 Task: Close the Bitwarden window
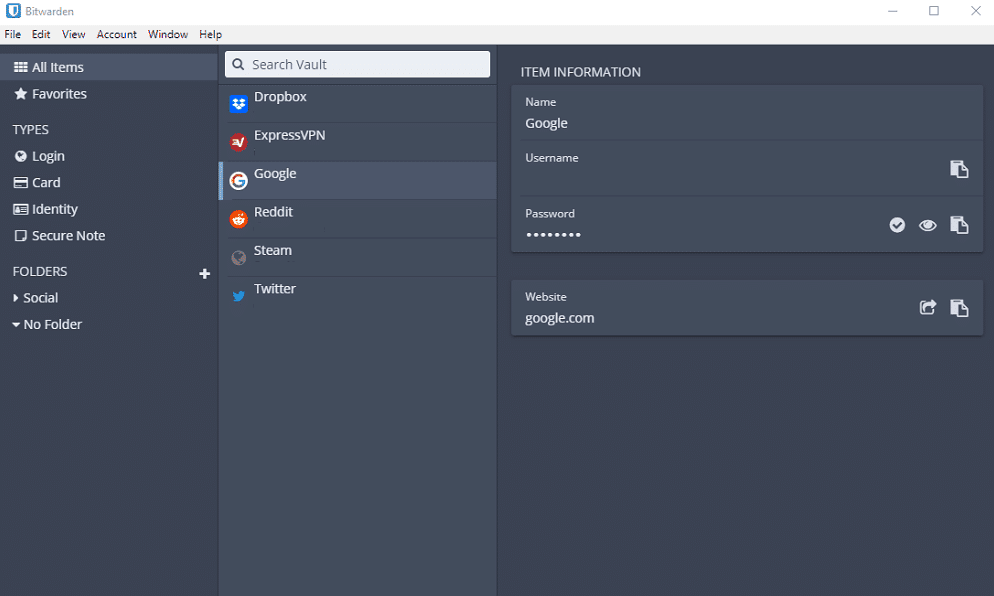[976, 11]
